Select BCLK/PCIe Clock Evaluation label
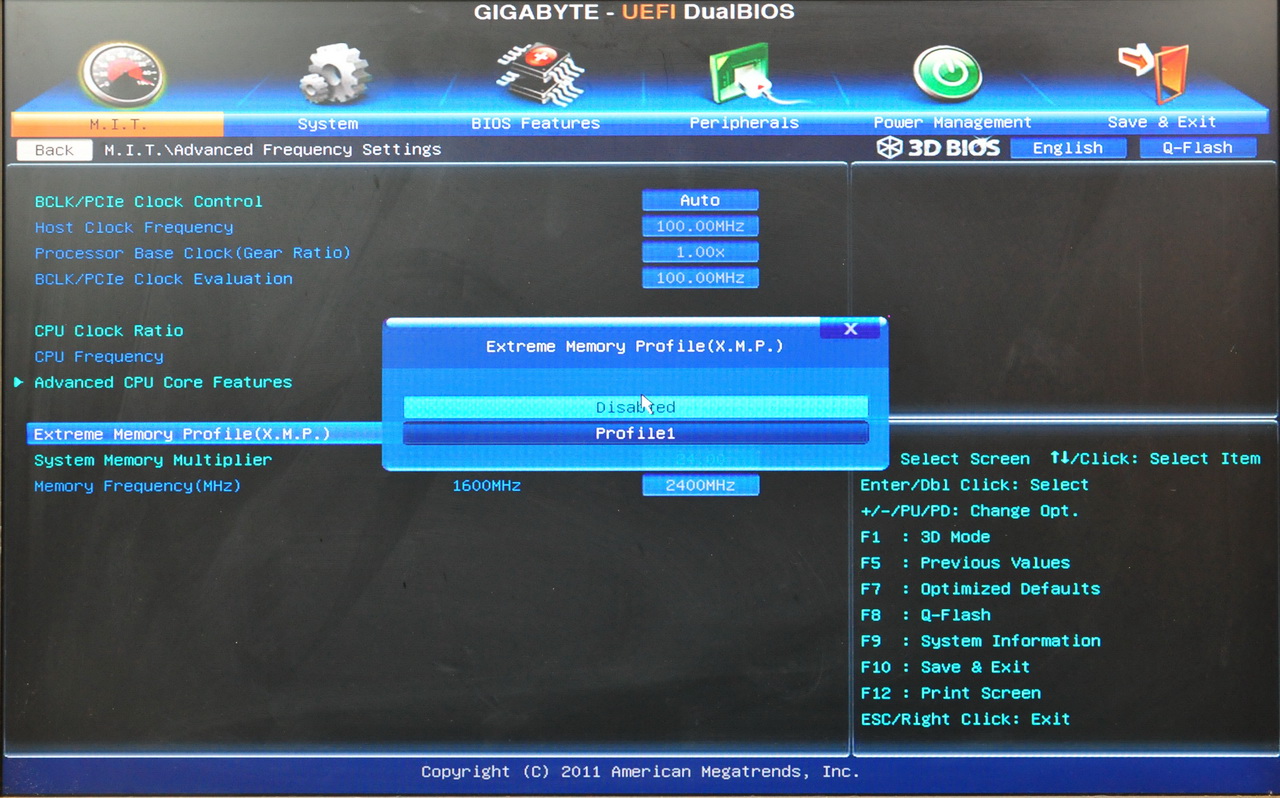The width and height of the screenshot is (1280, 798). click(x=164, y=279)
